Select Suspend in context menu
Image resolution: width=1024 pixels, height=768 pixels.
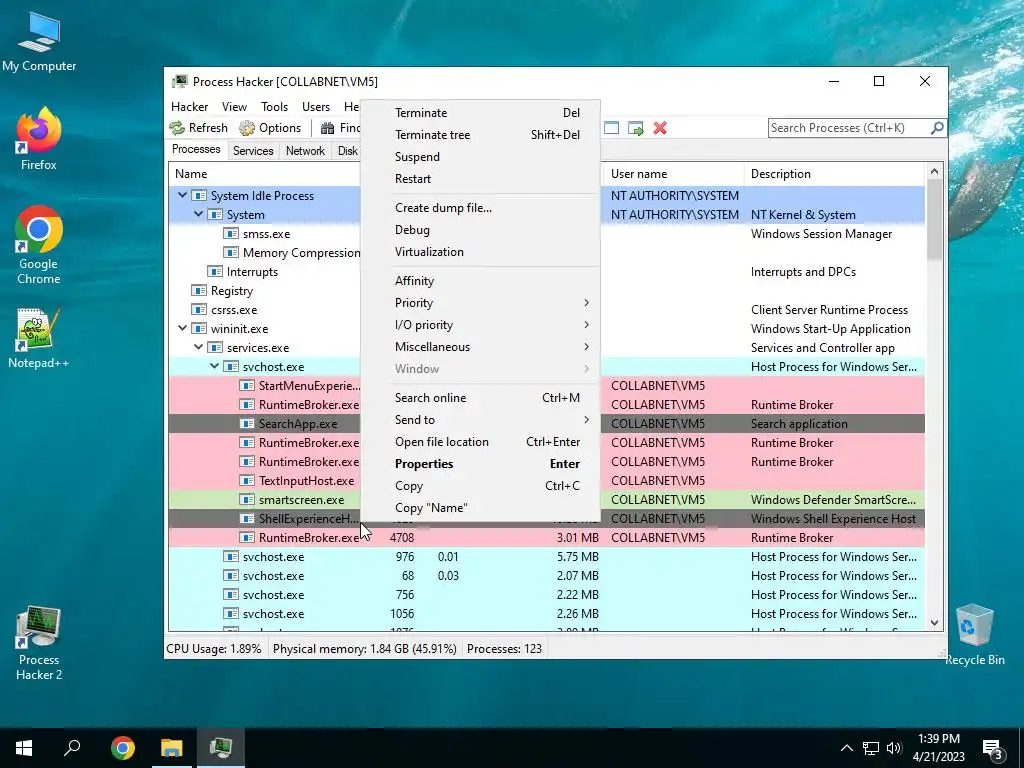click(481, 157)
